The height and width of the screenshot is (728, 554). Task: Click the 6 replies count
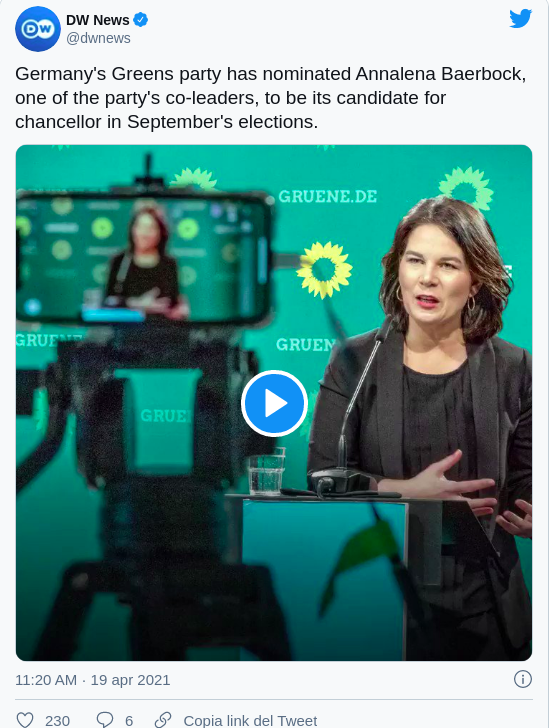coord(129,721)
